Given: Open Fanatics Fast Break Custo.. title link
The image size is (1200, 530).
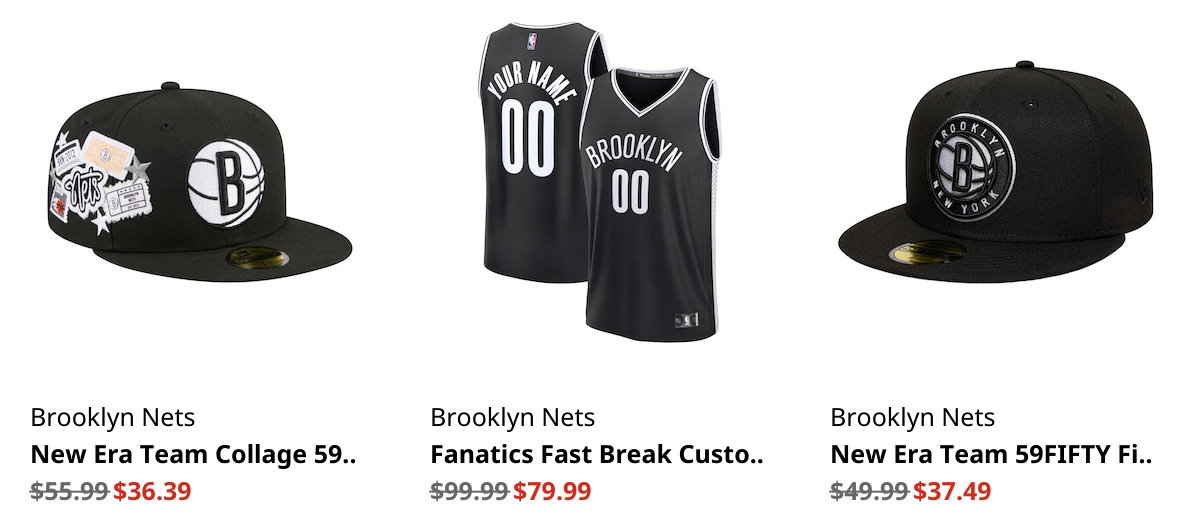Looking at the screenshot, I should click(596, 455).
